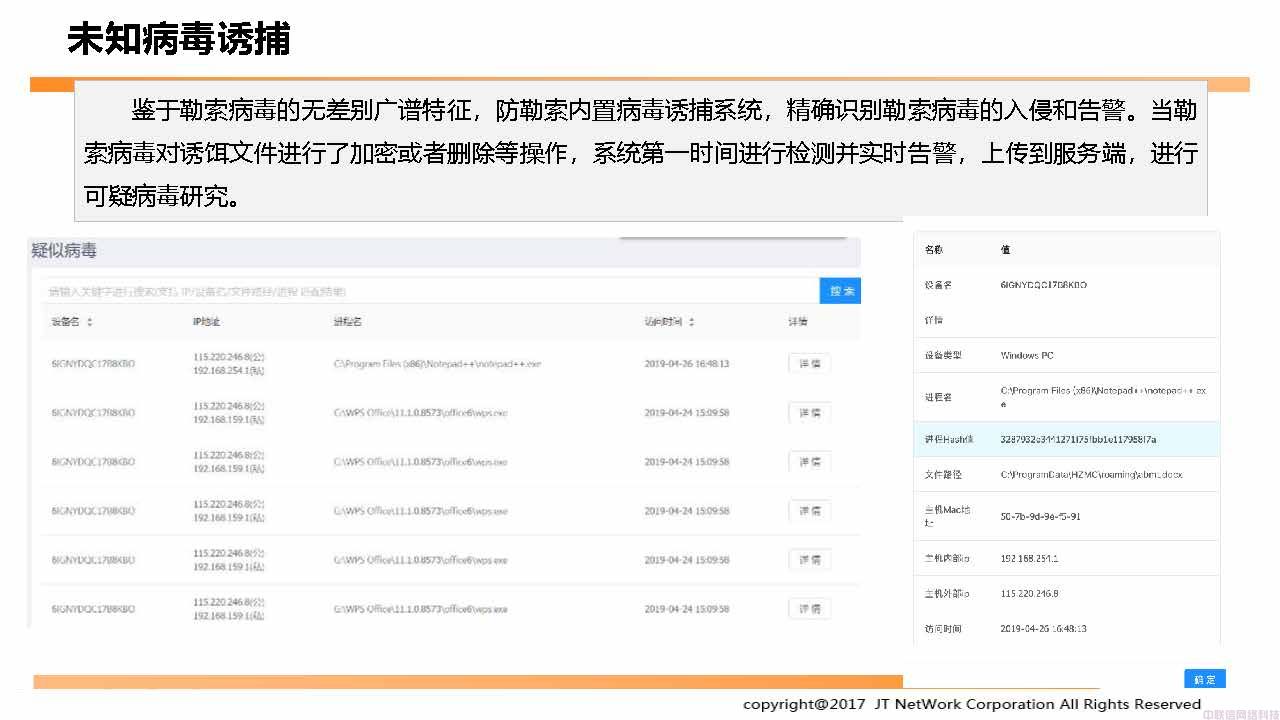Click the 192.168.254.1 IP cell in table
The height and width of the screenshot is (720, 1280).
229,370
